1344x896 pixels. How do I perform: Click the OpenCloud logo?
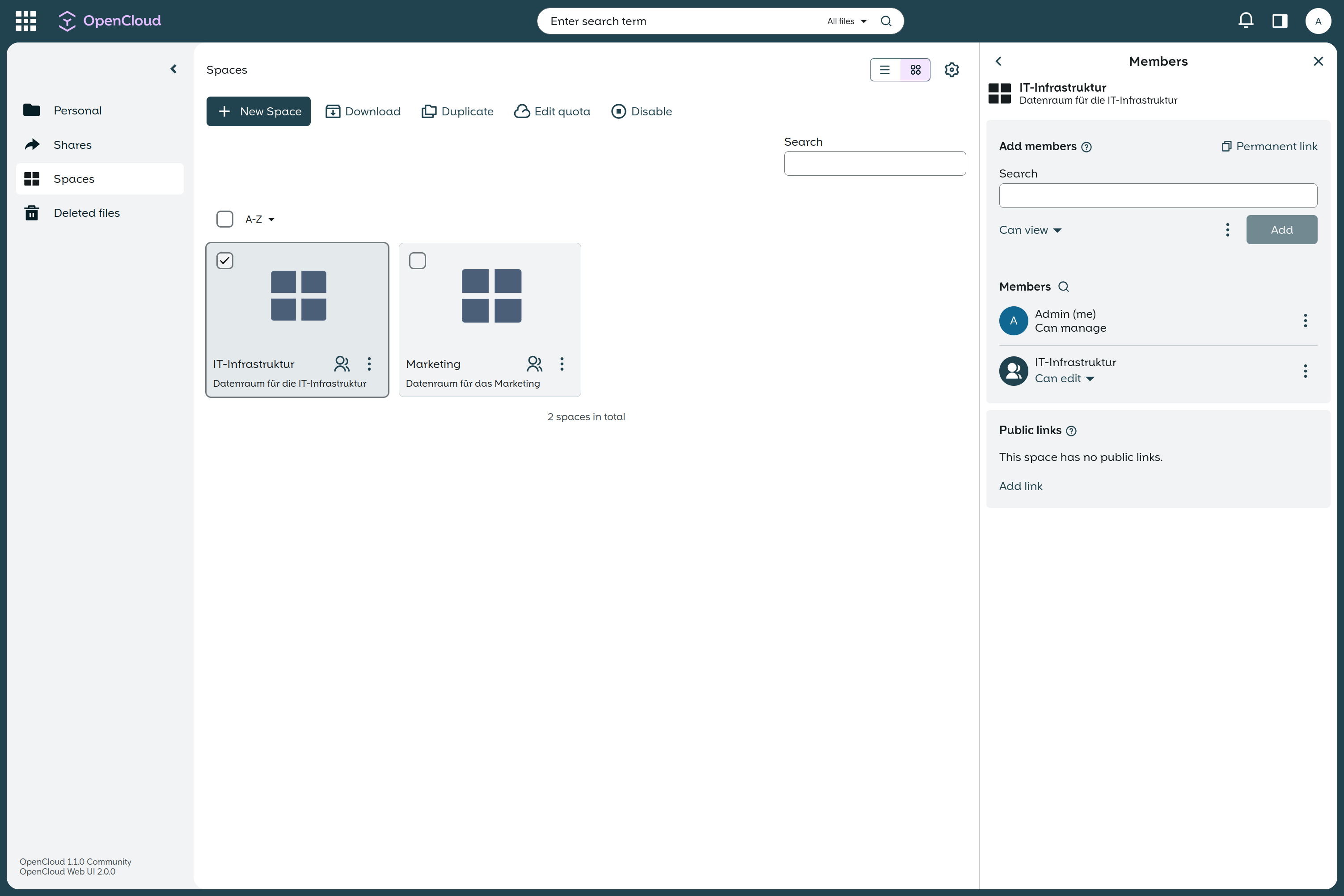click(x=110, y=21)
